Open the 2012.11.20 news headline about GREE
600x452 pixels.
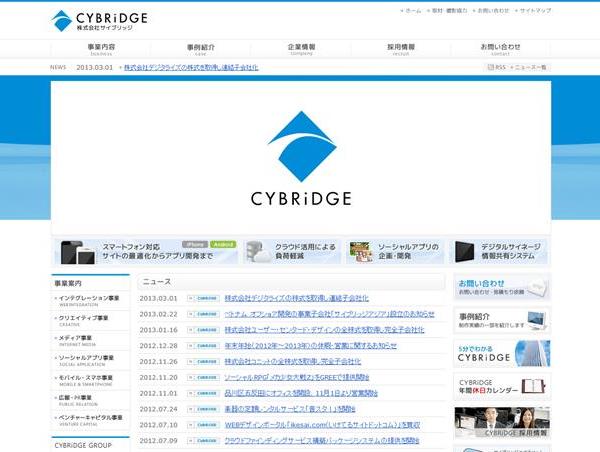[297, 377]
